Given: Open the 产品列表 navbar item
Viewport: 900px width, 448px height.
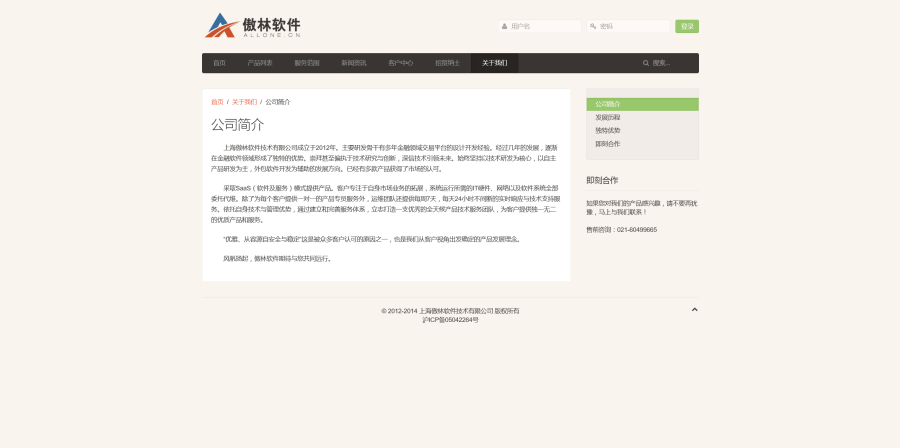Looking at the screenshot, I should (x=260, y=63).
